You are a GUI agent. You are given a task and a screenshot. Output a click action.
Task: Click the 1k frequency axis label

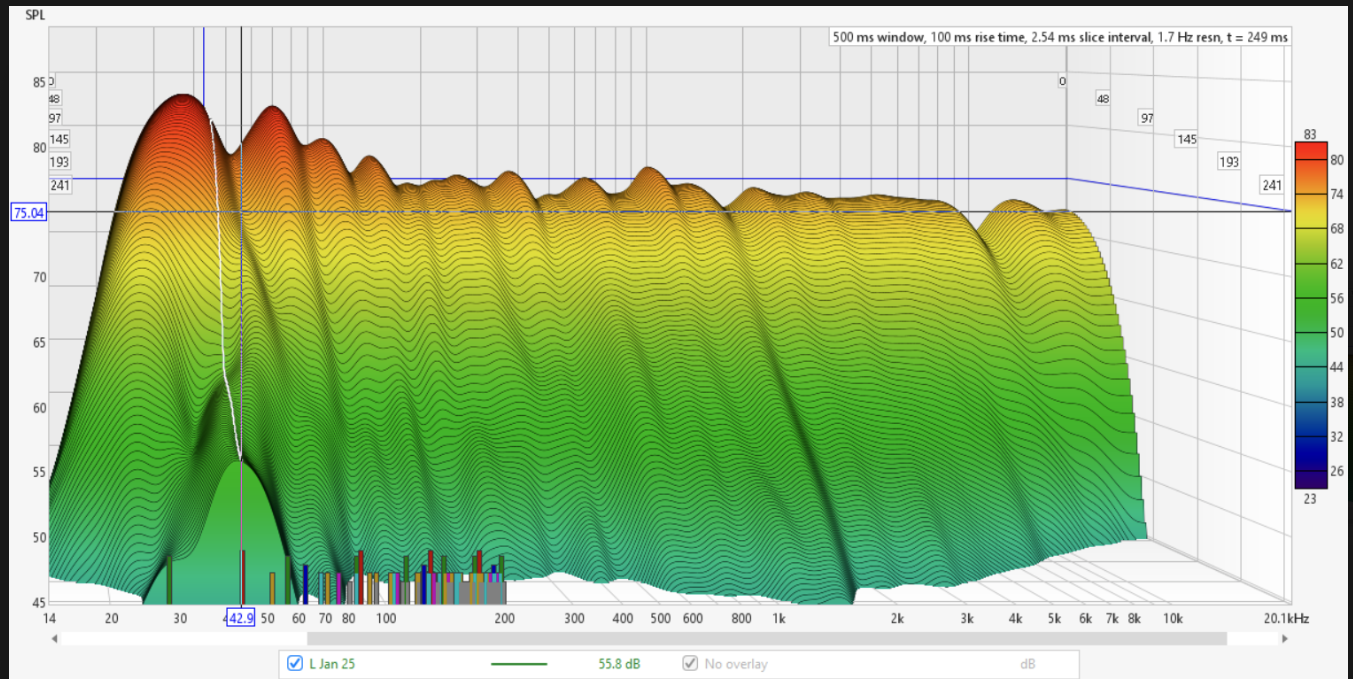pos(779,618)
